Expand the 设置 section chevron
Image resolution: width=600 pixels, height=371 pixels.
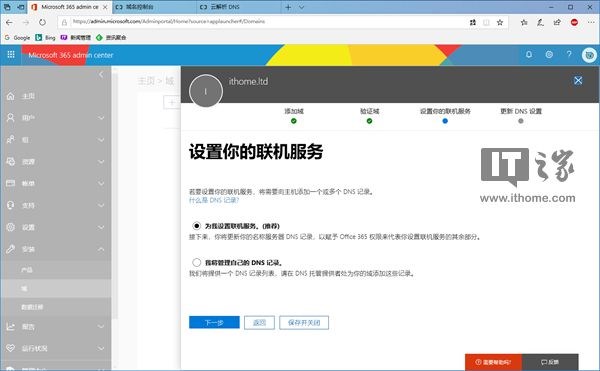[101, 227]
